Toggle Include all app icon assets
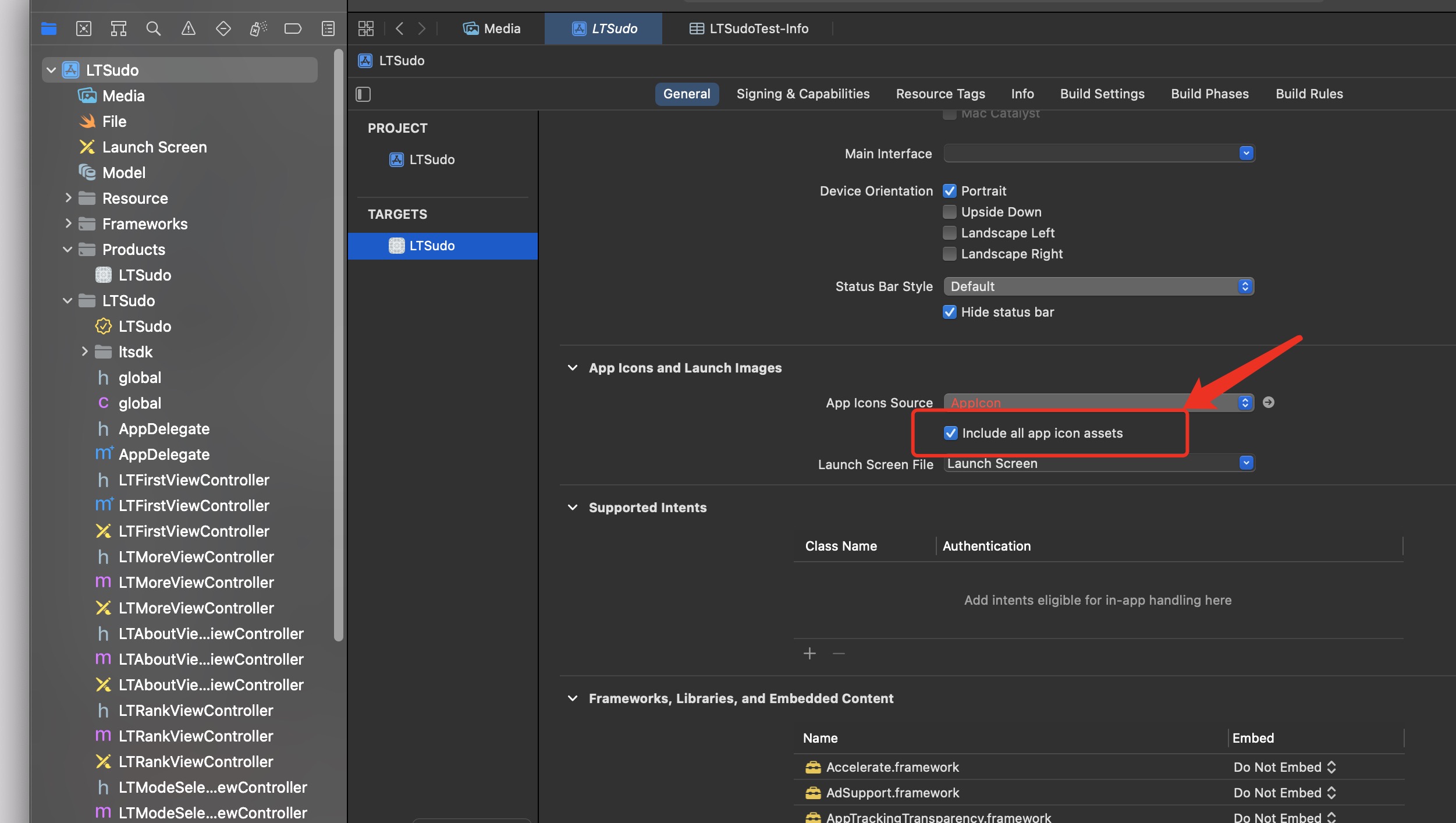Image resolution: width=1456 pixels, height=823 pixels. 950,433
